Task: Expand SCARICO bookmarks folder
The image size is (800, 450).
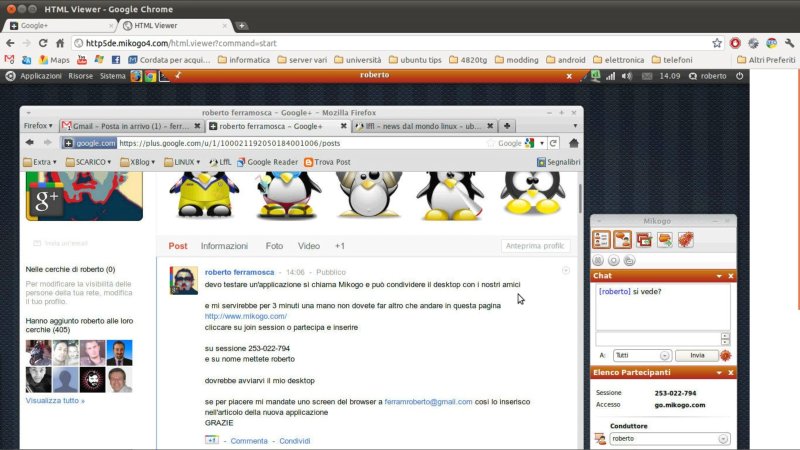Action: [88, 162]
